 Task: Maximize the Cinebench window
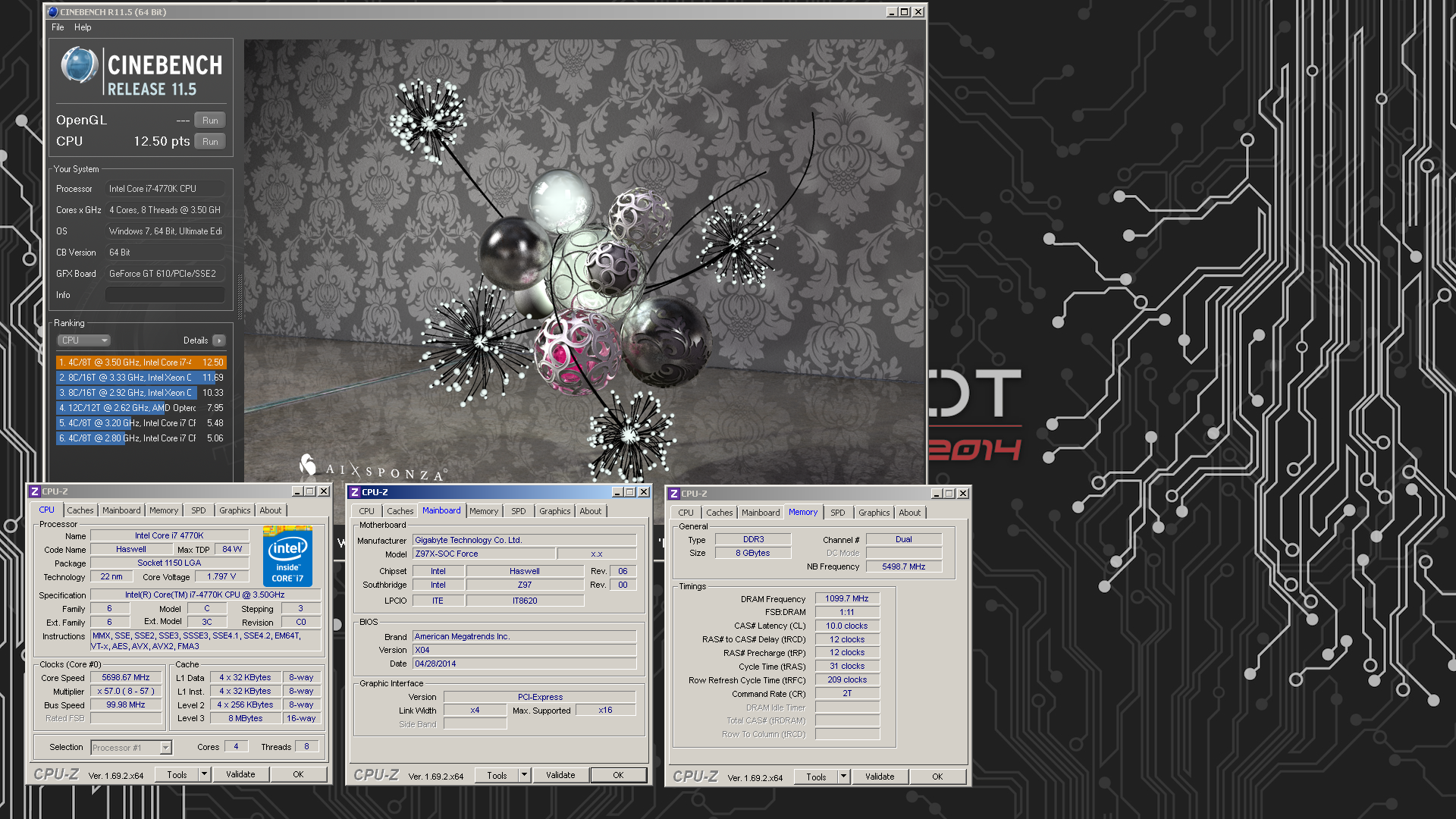tap(905, 12)
